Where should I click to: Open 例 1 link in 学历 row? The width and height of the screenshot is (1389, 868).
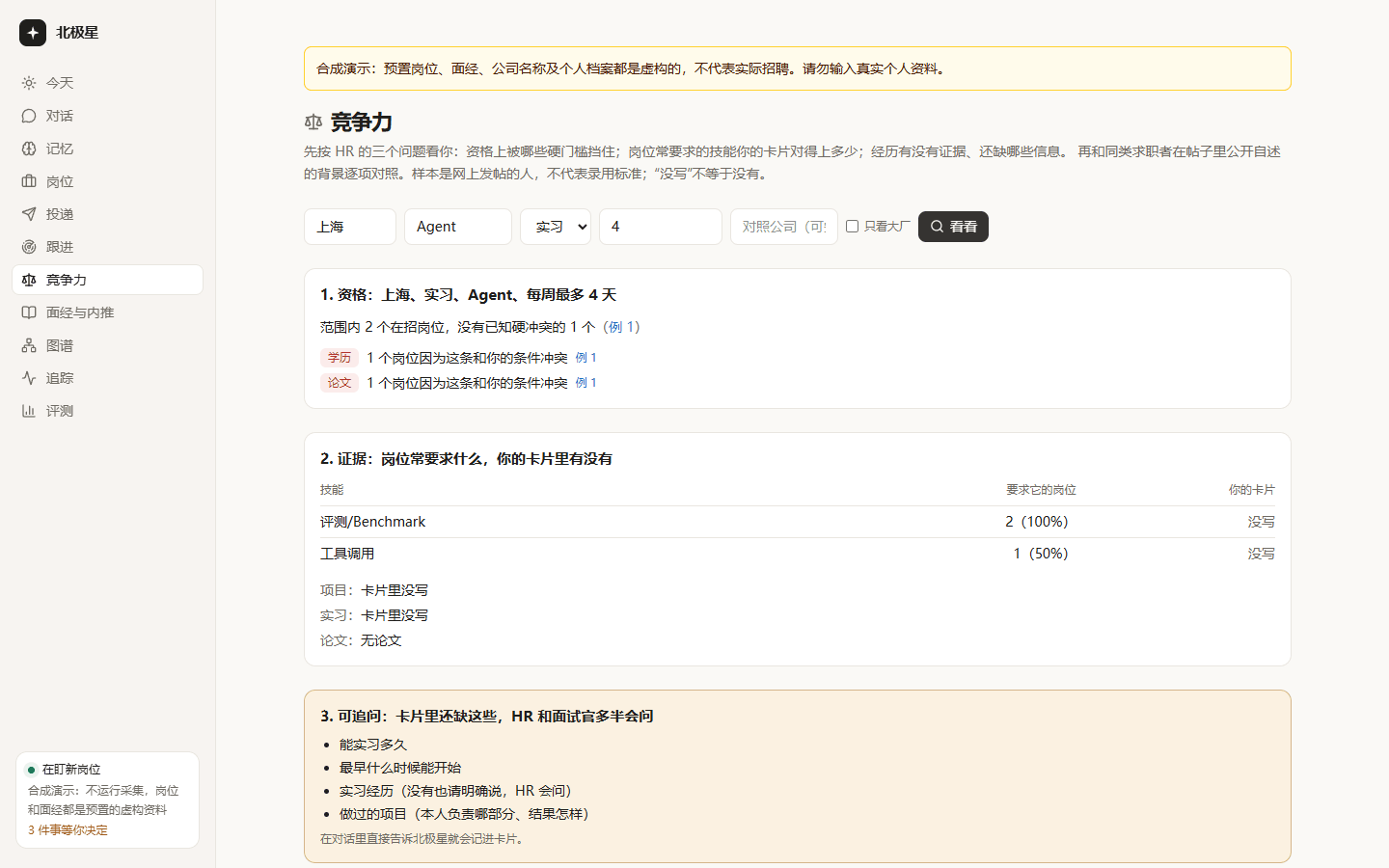586,358
